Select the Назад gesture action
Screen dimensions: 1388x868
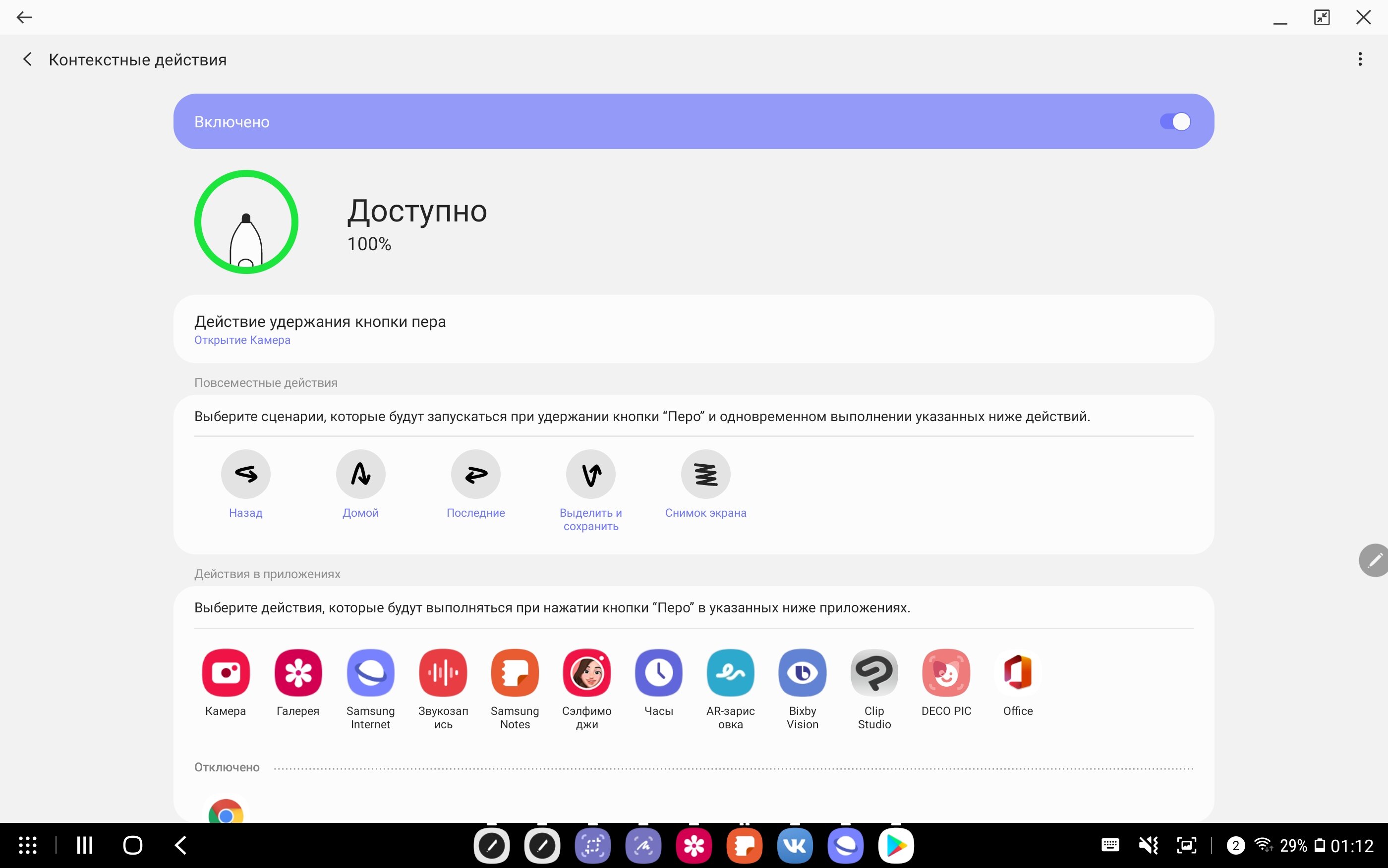[x=246, y=485]
